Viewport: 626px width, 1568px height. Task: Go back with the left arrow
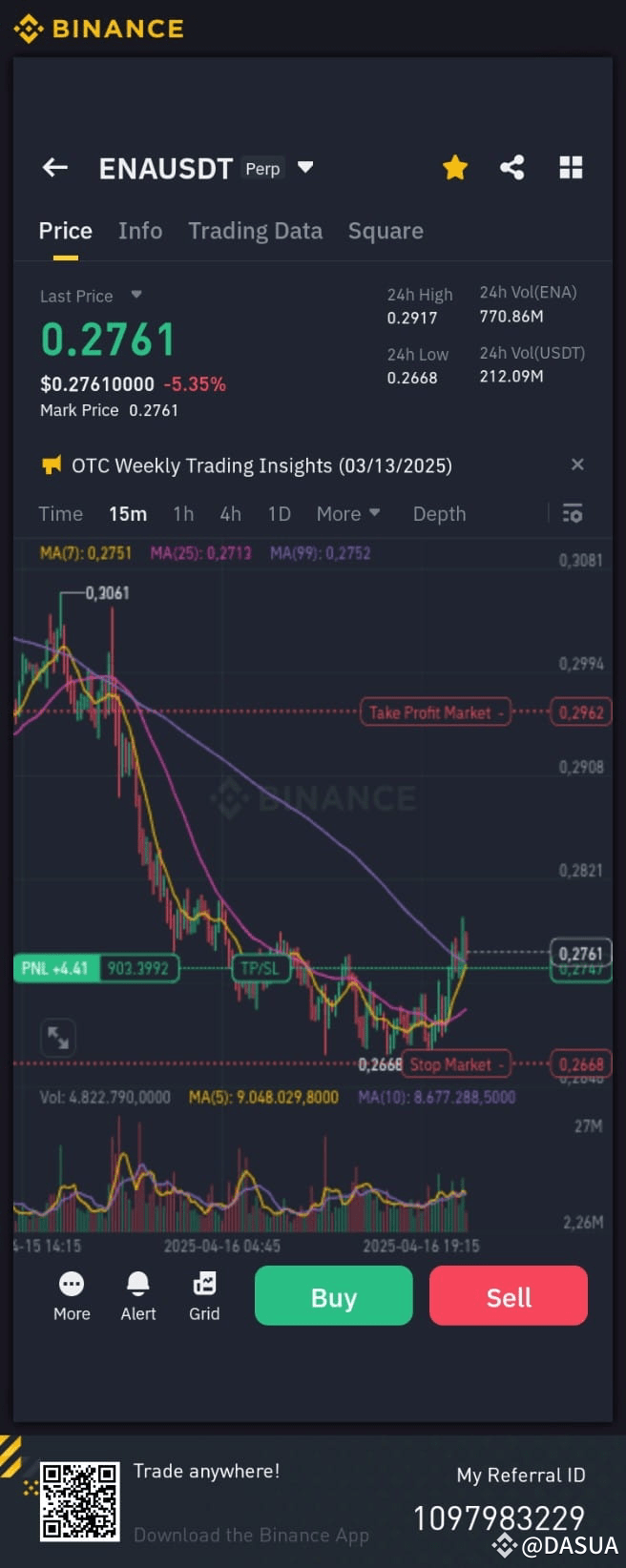coord(55,168)
